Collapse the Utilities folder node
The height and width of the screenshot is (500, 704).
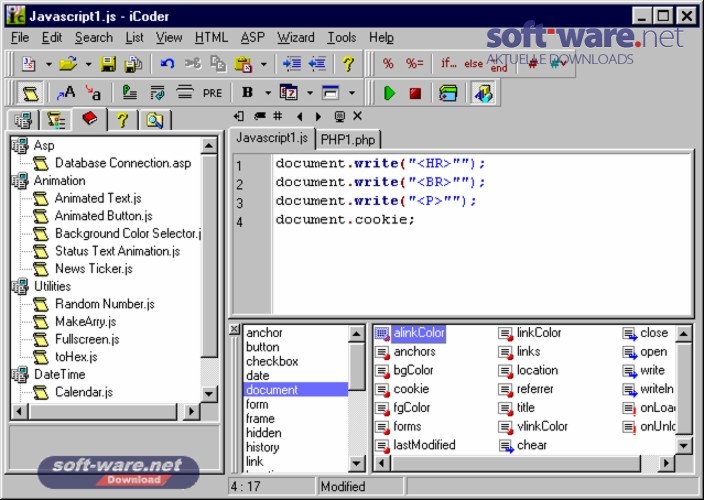(20, 286)
